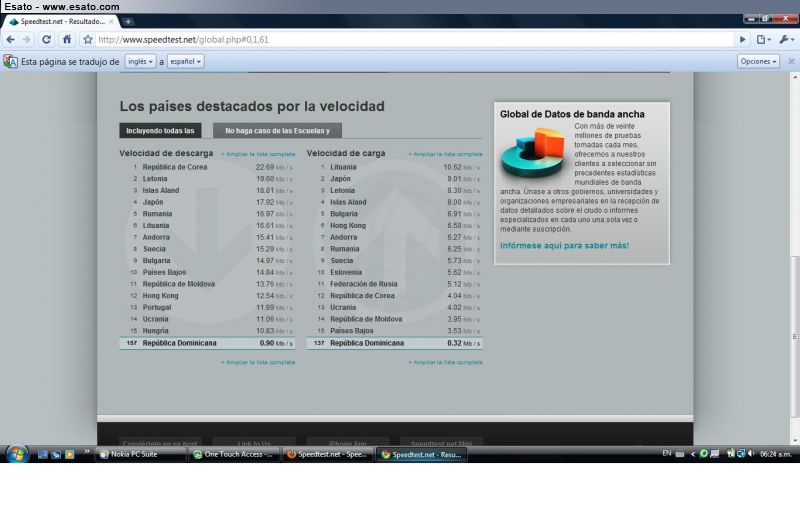Screen dimensions: 800x511
Task: Expand full list above the upload speed table
Action: [445, 154]
